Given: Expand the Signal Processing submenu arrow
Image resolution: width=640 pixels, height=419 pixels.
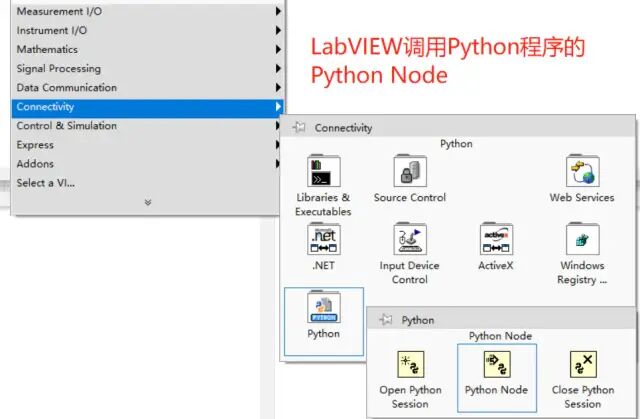Looking at the screenshot, I should click(x=278, y=68).
